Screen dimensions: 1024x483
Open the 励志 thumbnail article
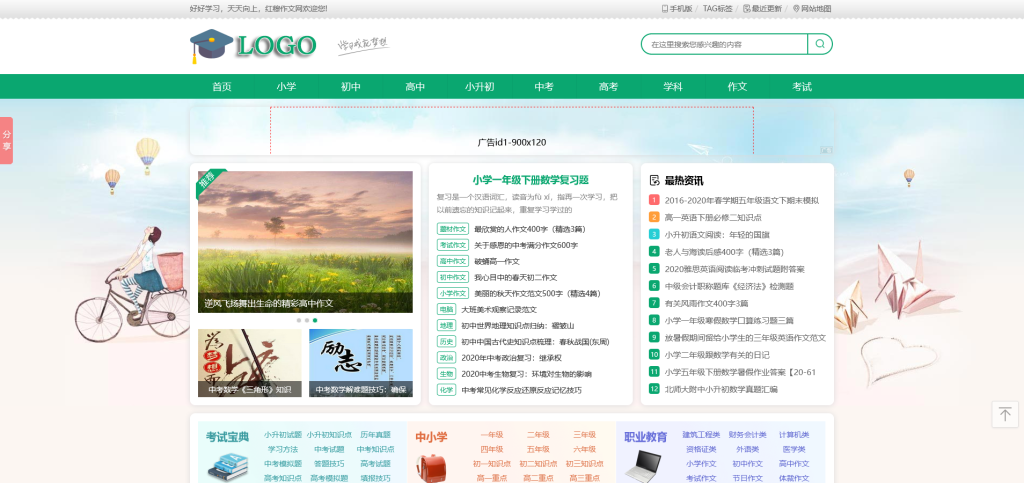pos(360,363)
